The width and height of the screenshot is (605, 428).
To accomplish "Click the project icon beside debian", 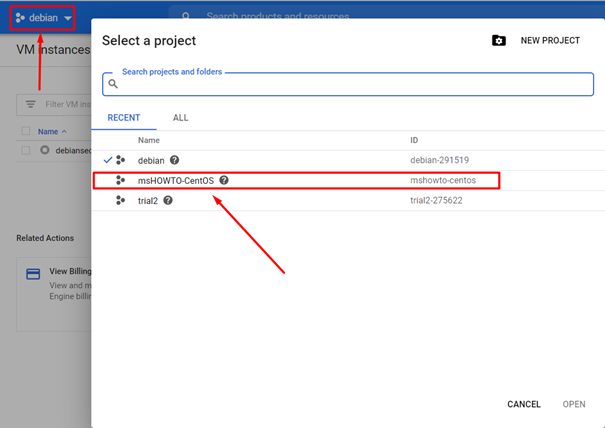I will (120, 160).
